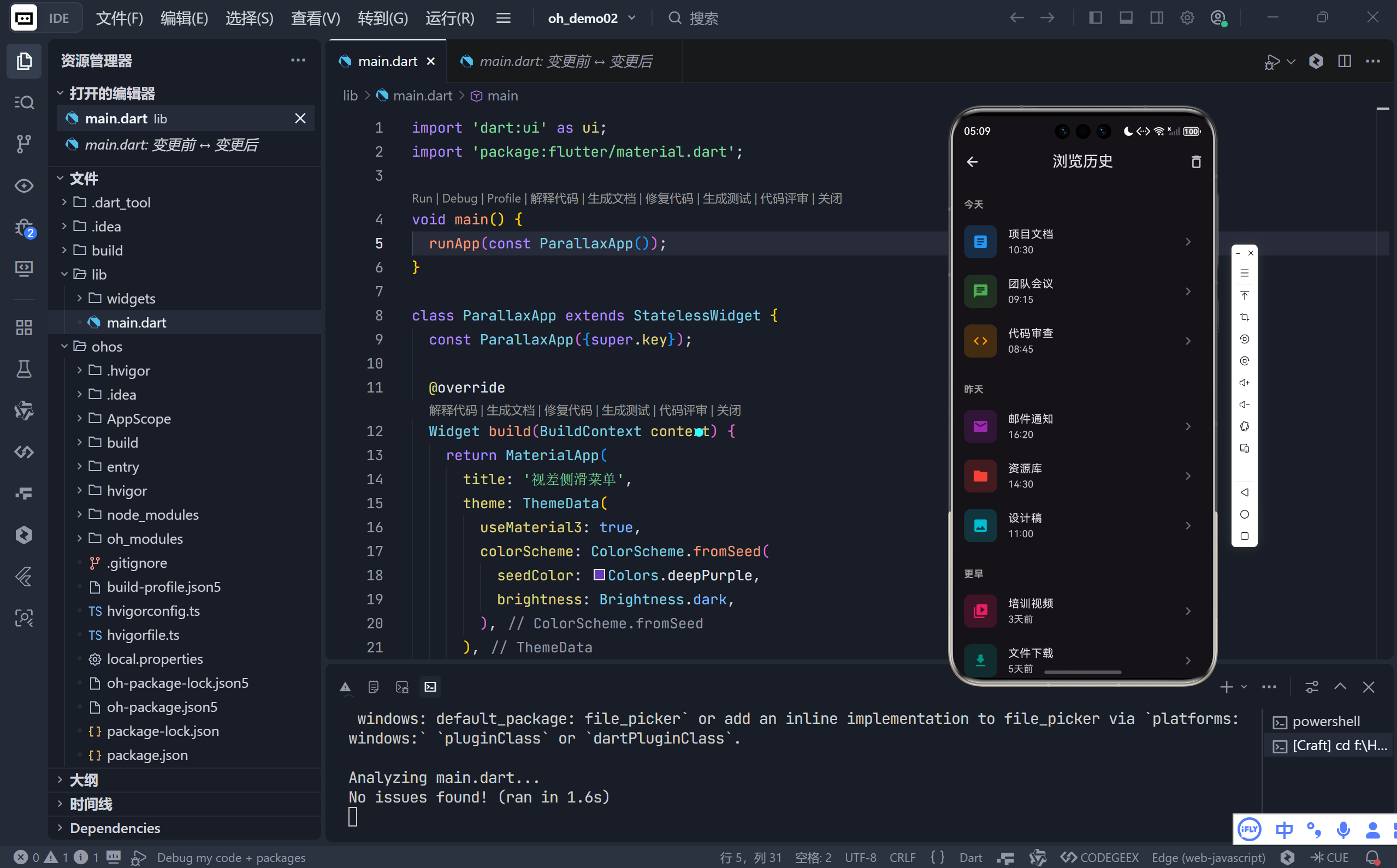Open the search activity bar icon

click(23, 102)
